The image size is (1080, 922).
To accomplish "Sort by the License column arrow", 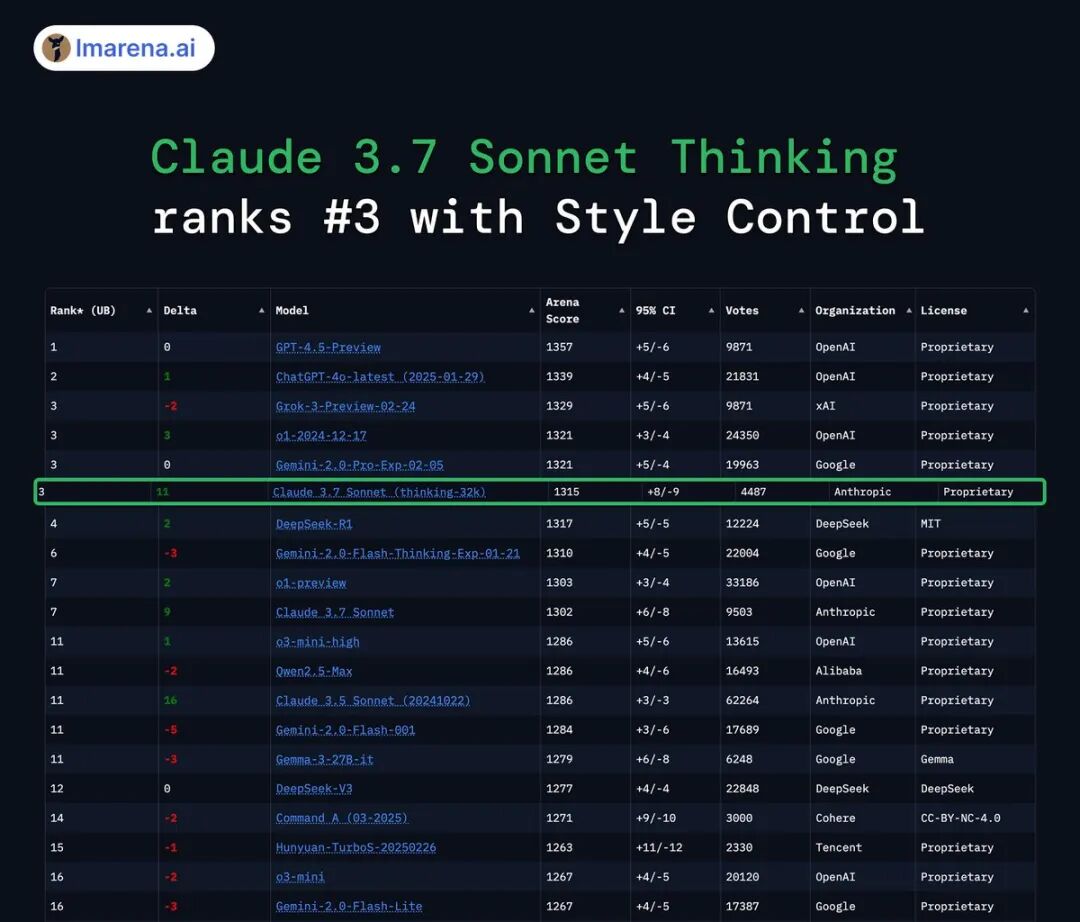I will tap(1026, 311).
